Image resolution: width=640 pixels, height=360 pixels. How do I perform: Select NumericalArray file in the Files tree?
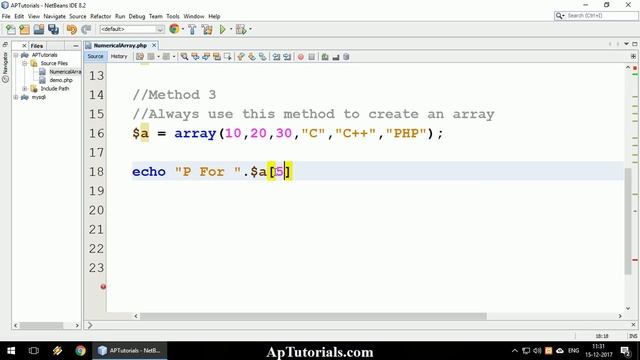pos(65,72)
